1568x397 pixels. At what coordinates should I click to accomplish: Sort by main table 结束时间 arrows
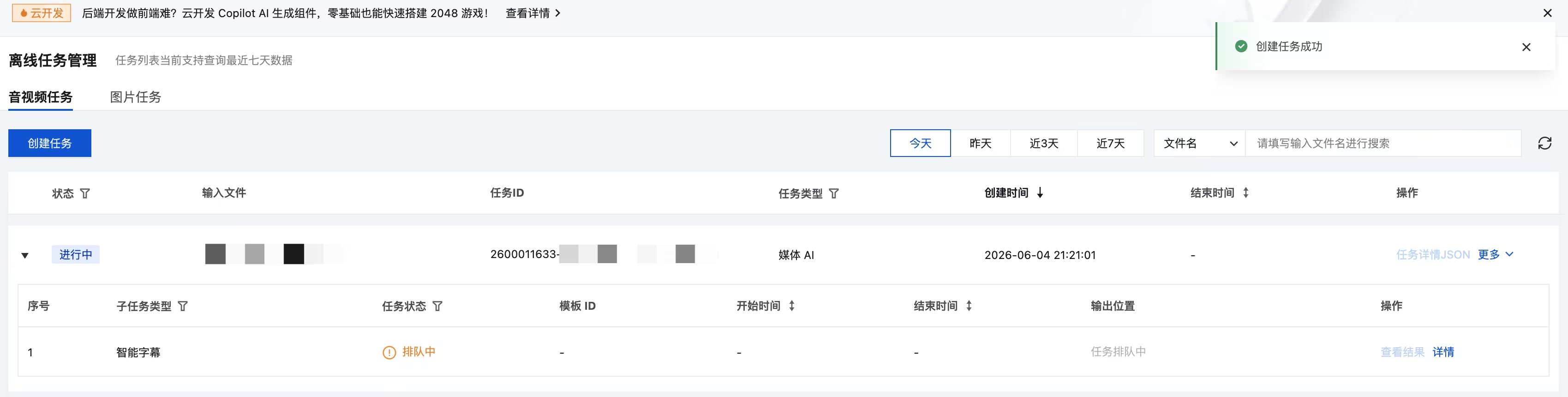(1246, 192)
